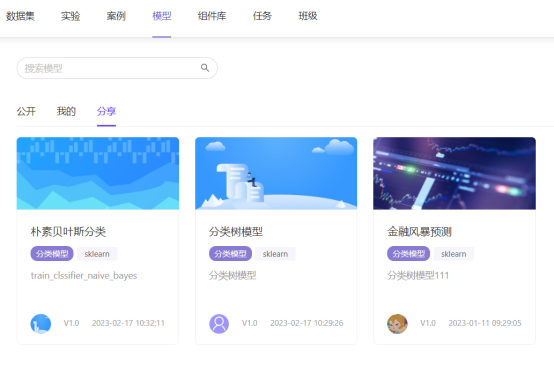
Task: Click sklearn tag on 金融风暴预测 card
Action: click(454, 254)
